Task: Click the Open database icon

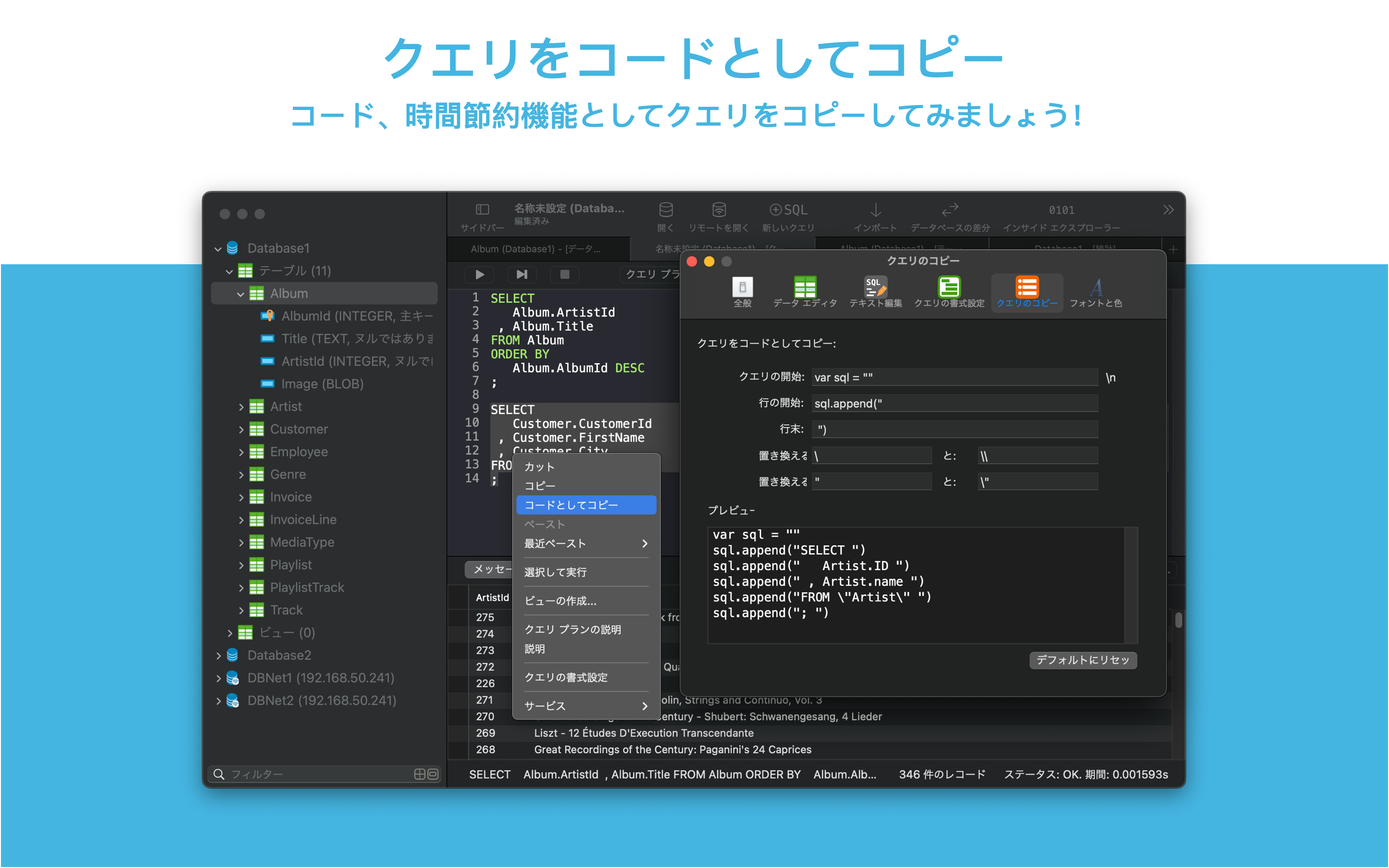Action: tap(666, 210)
